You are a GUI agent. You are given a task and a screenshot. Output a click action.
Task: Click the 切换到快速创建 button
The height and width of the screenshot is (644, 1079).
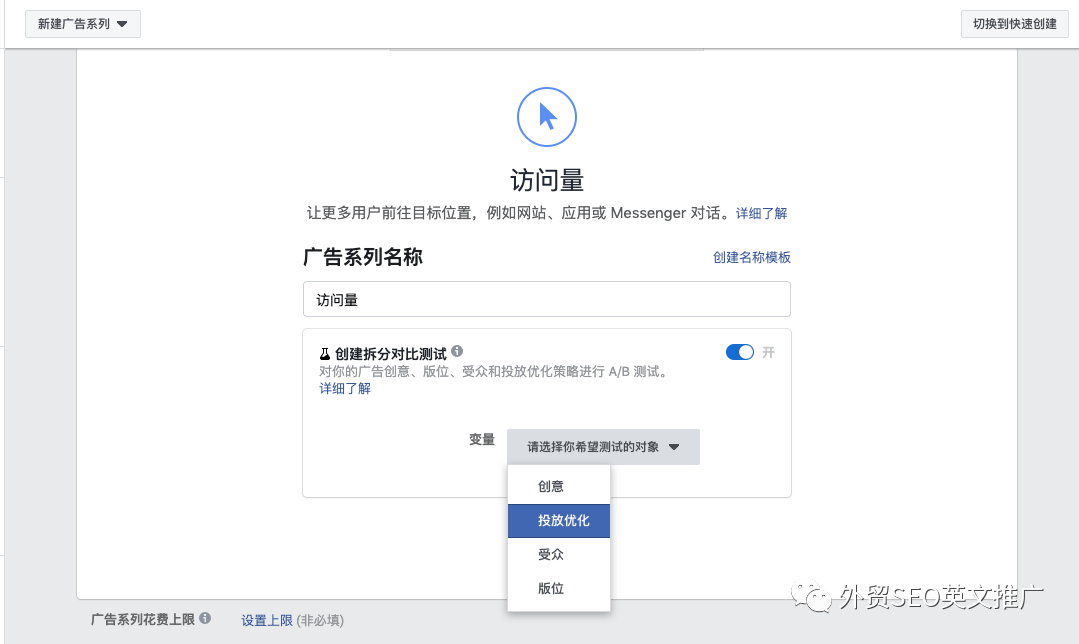pos(1014,23)
